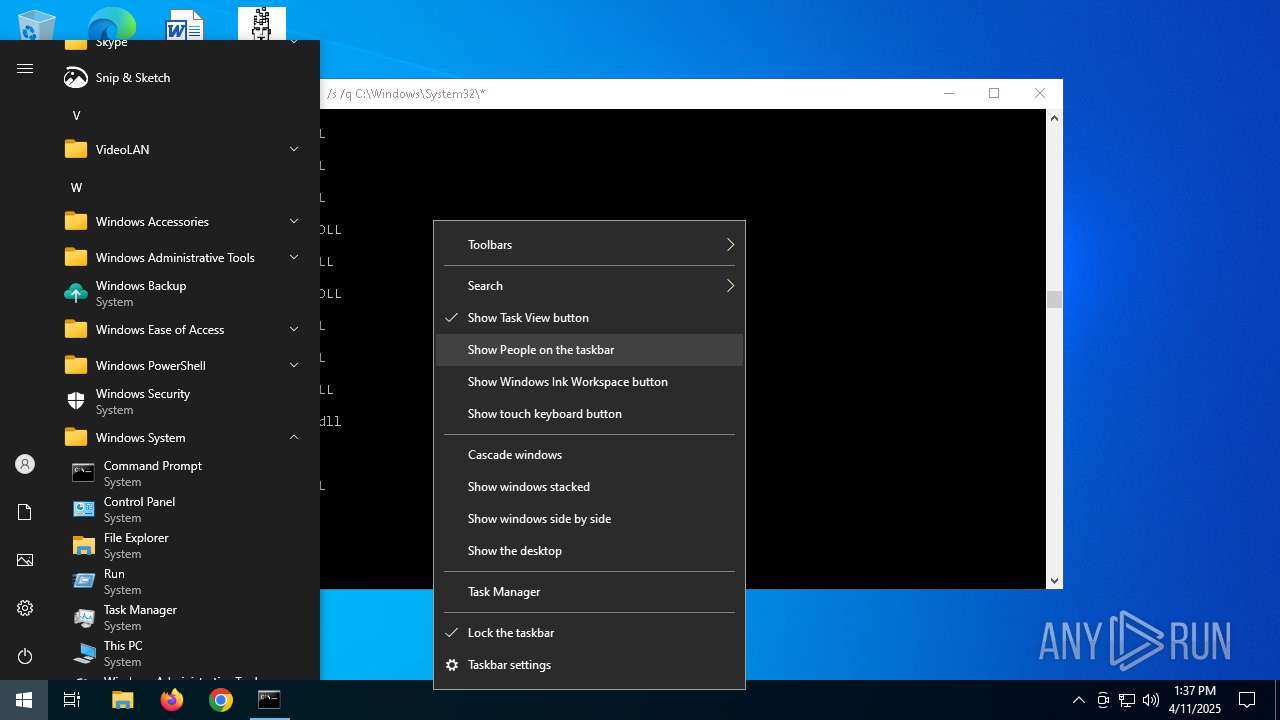Open Settings gear in Start sidebar
Viewport: 1280px width, 720px height.
(25, 608)
